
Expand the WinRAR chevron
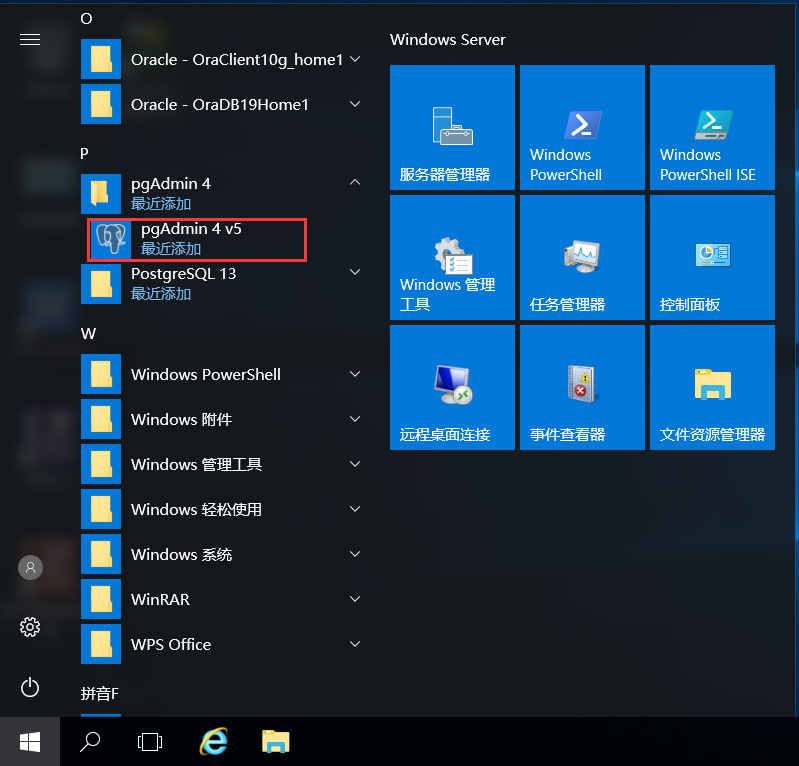355,599
